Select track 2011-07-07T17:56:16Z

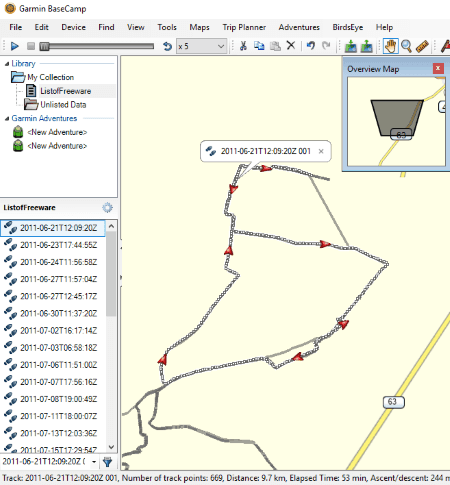[x=53, y=382]
